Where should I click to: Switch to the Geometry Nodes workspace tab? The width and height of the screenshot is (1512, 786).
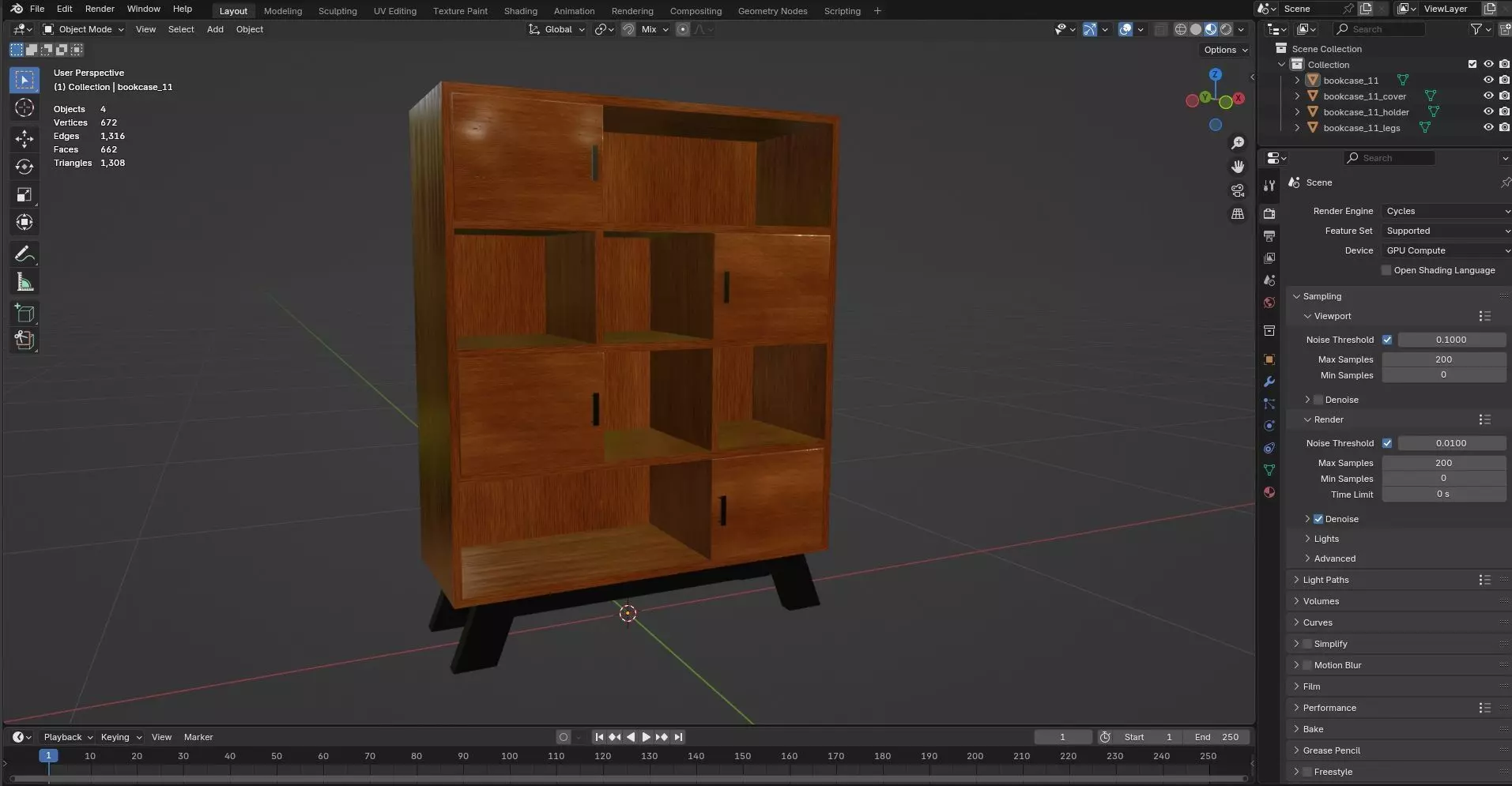pos(772,11)
